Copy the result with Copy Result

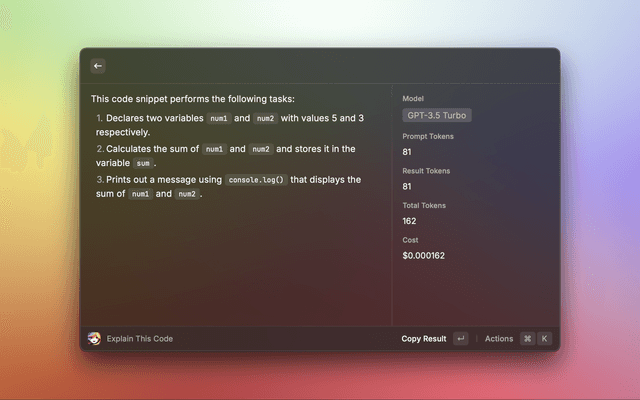424,339
